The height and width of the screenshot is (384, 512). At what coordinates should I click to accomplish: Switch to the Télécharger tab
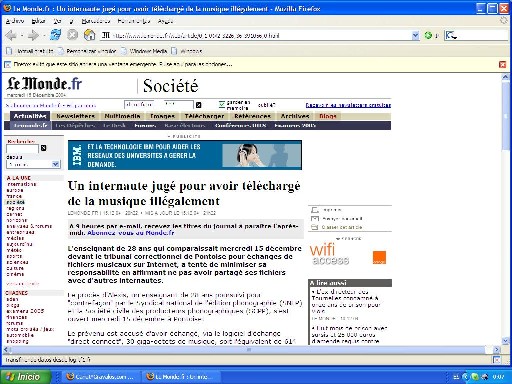204,116
